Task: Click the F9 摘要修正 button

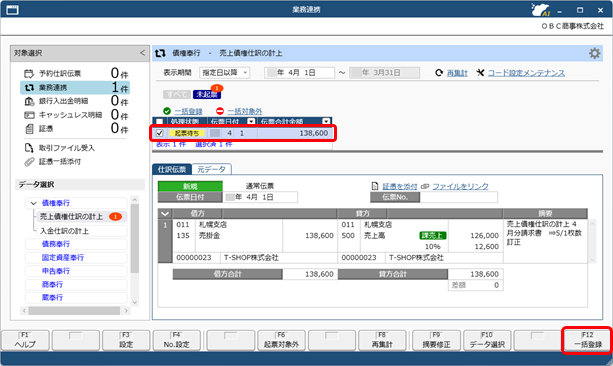Action: point(436,340)
